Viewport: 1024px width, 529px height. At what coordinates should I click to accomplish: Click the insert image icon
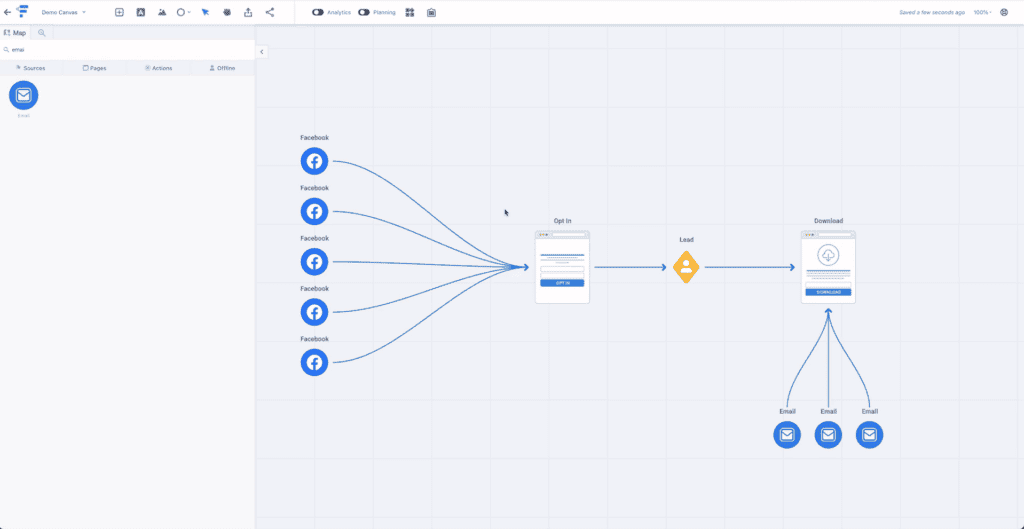(162, 12)
